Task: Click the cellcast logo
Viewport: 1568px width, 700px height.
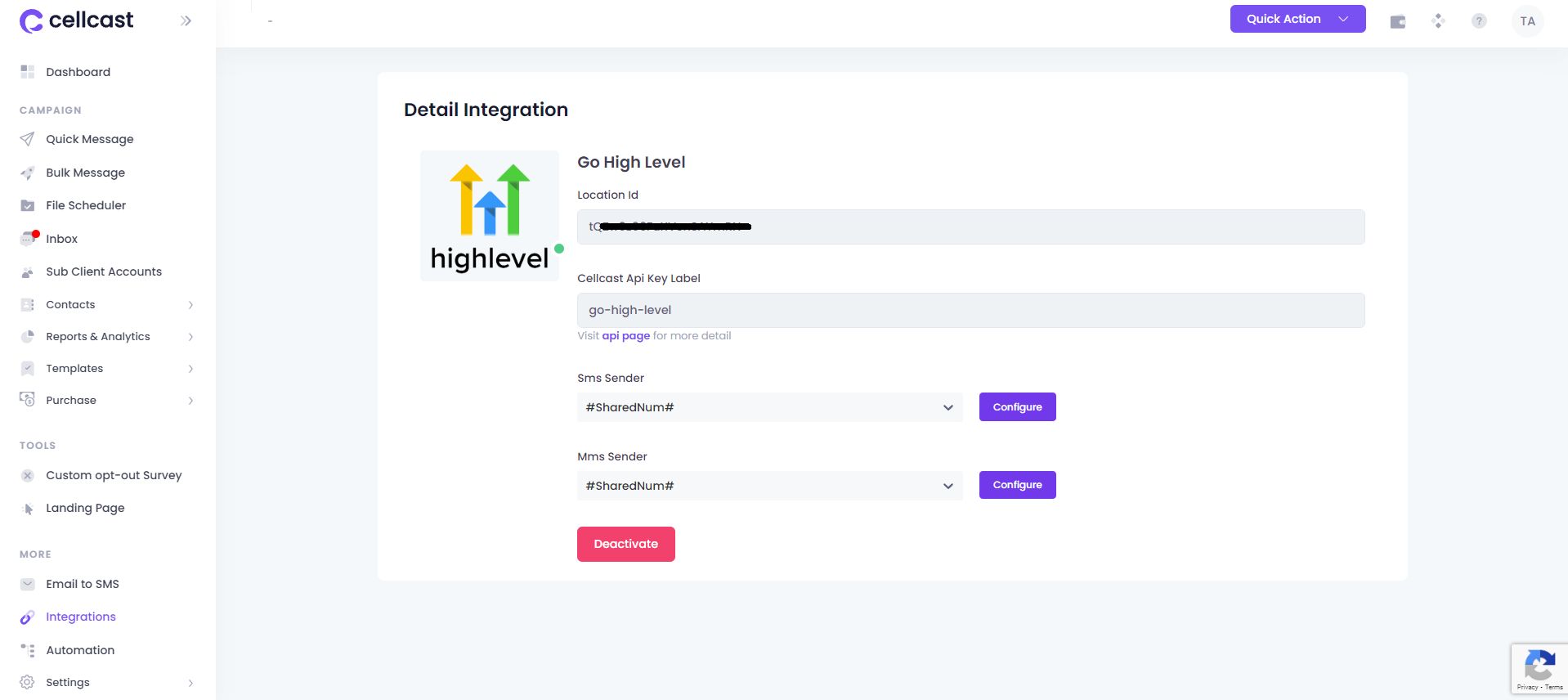Action: [76, 20]
